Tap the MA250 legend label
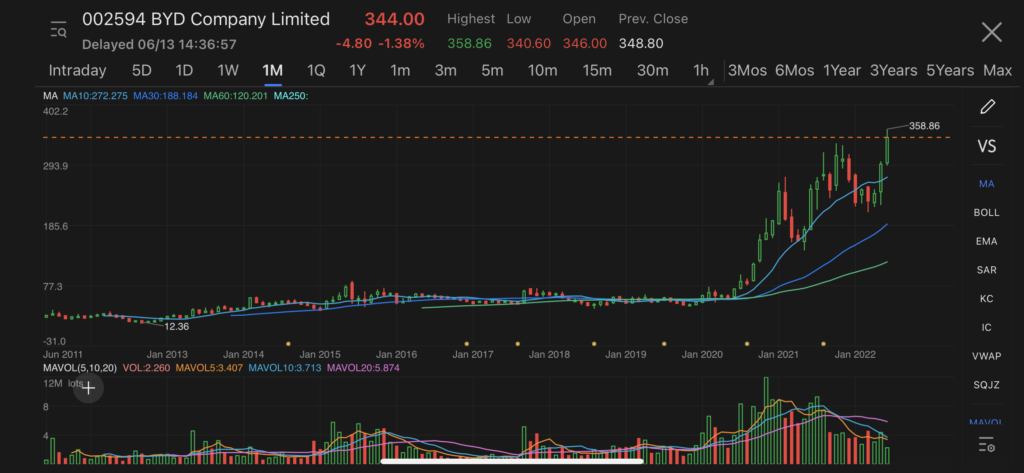 pyautogui.click(x=291, y=96)
